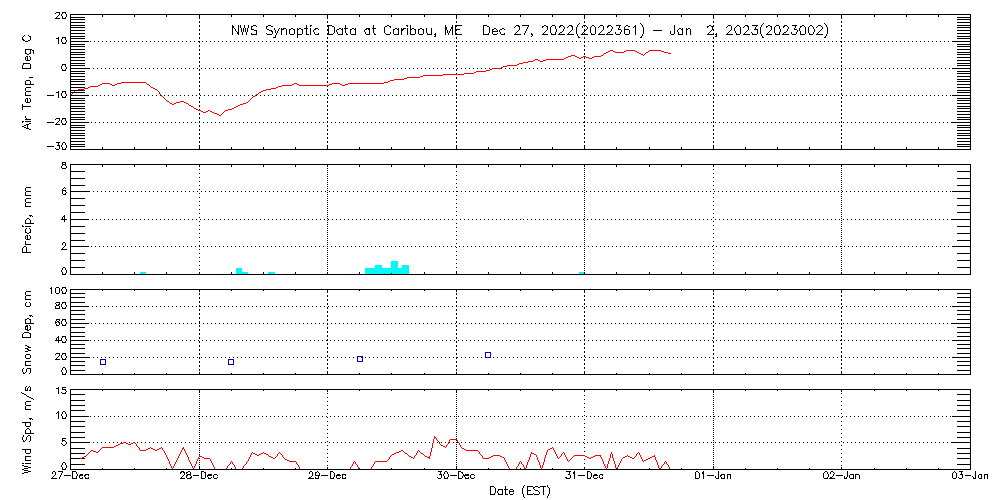Click the 'Air Temp, Deg C' axis label
The height and width of the screenshot is (500, 1000).
coord(27,82)
